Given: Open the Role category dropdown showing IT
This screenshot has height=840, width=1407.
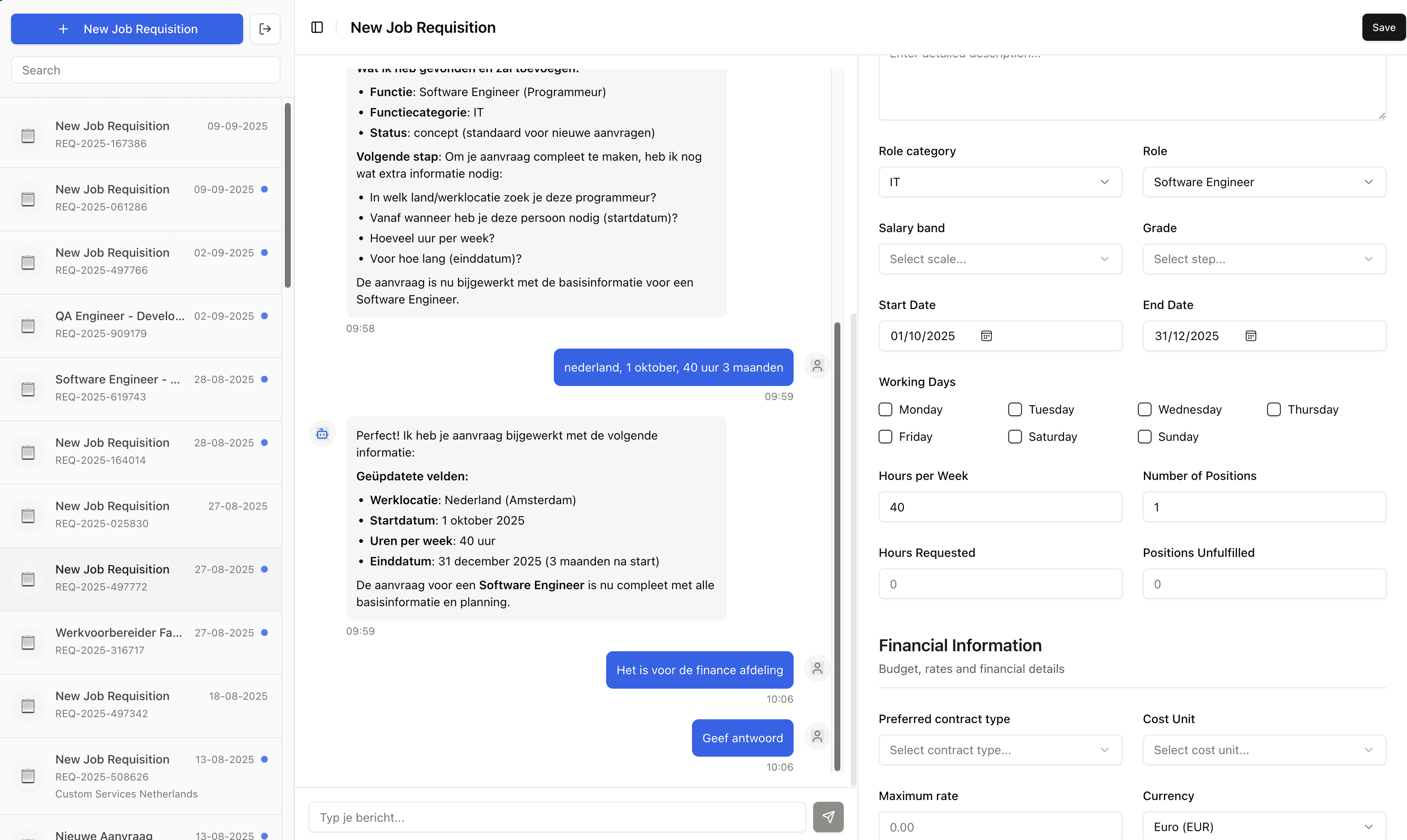Looking at the screenshot, I should [x=999, y=182].
